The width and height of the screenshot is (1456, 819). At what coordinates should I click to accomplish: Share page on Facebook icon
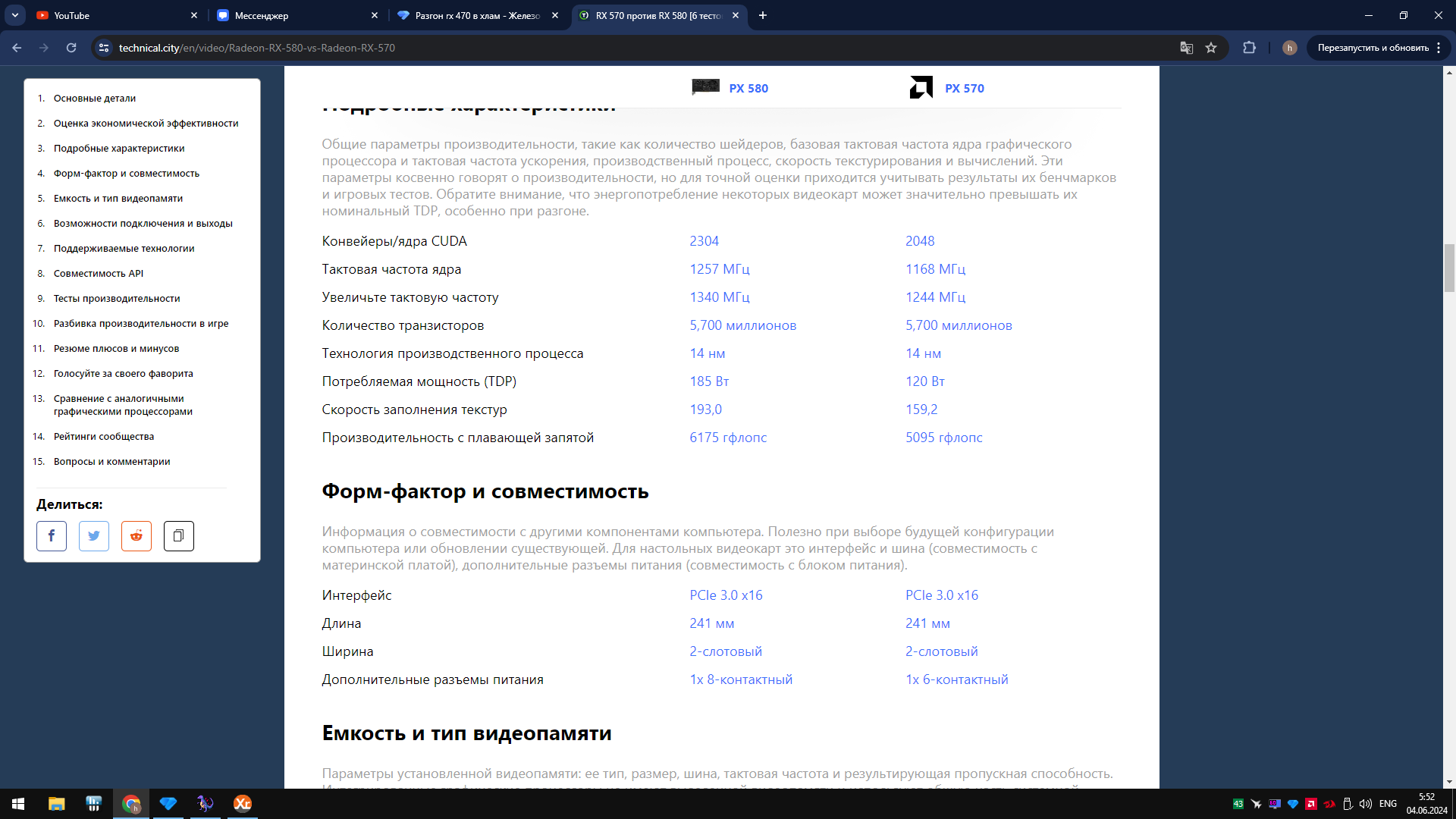pos(52,536)
